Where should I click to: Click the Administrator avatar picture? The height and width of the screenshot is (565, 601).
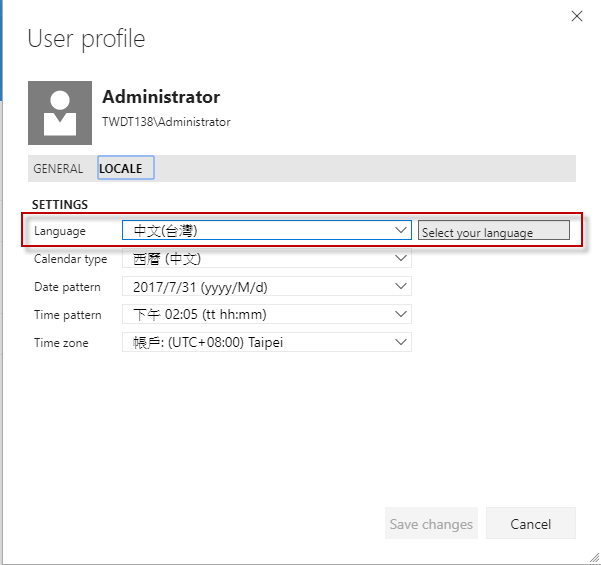pos(60,113)
